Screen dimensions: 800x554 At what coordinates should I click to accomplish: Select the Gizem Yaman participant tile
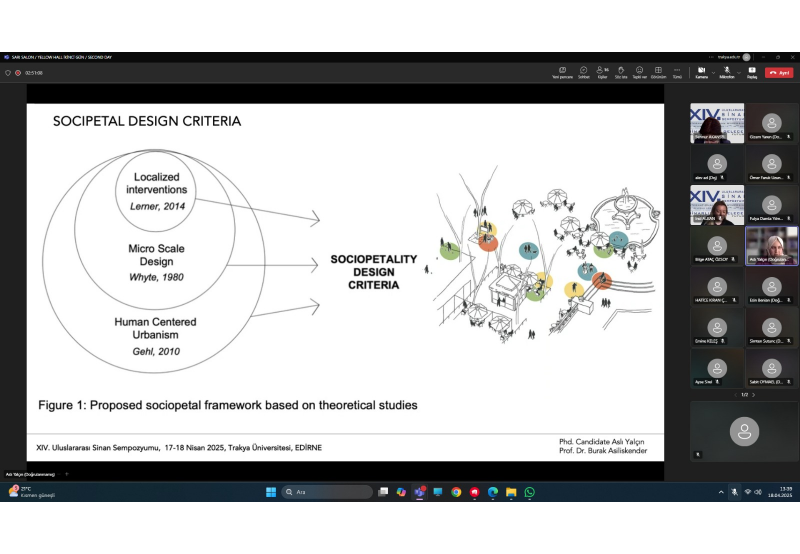771,123
